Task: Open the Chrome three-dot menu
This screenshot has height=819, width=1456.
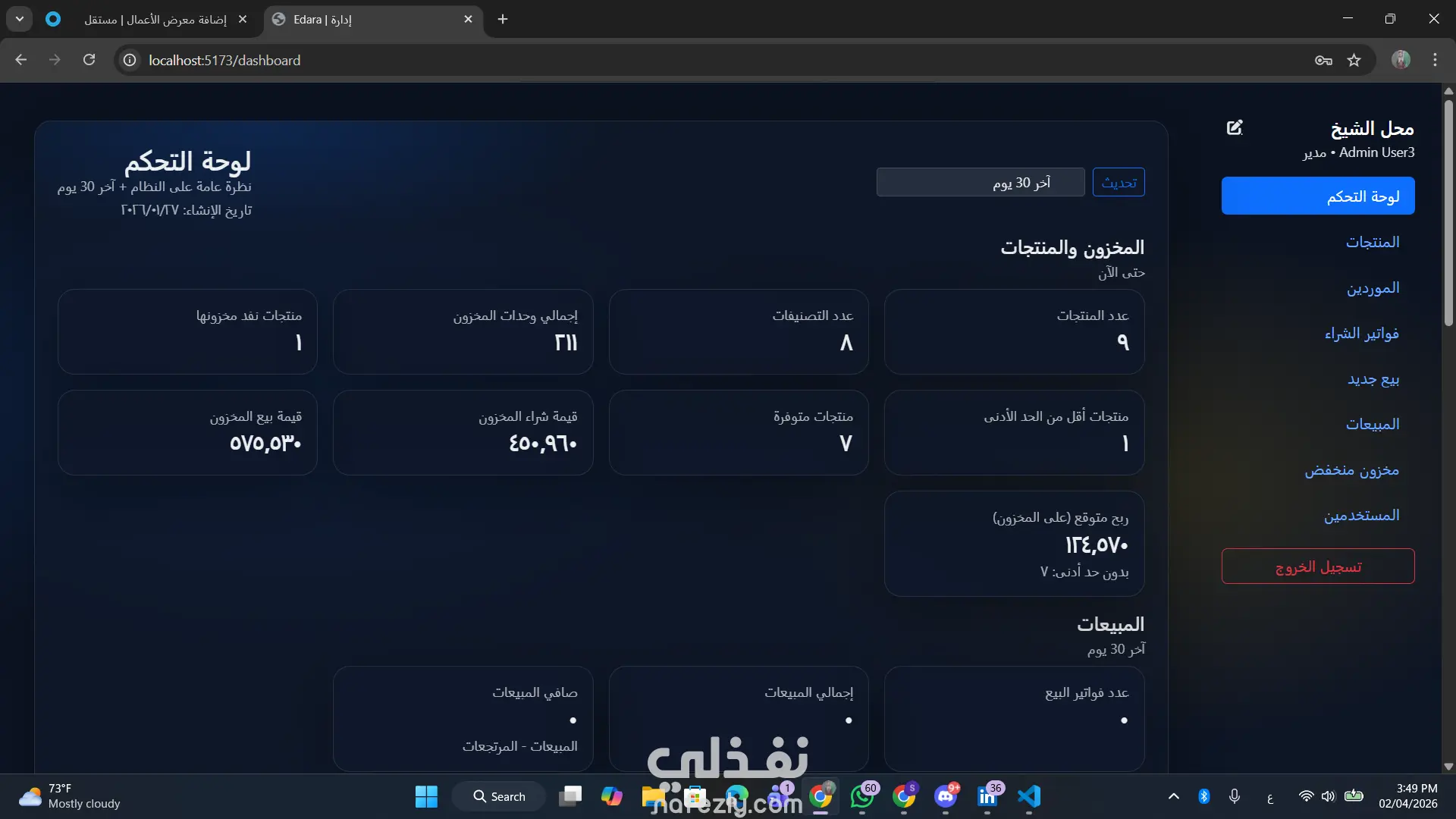Action: tap(1435, 60)
